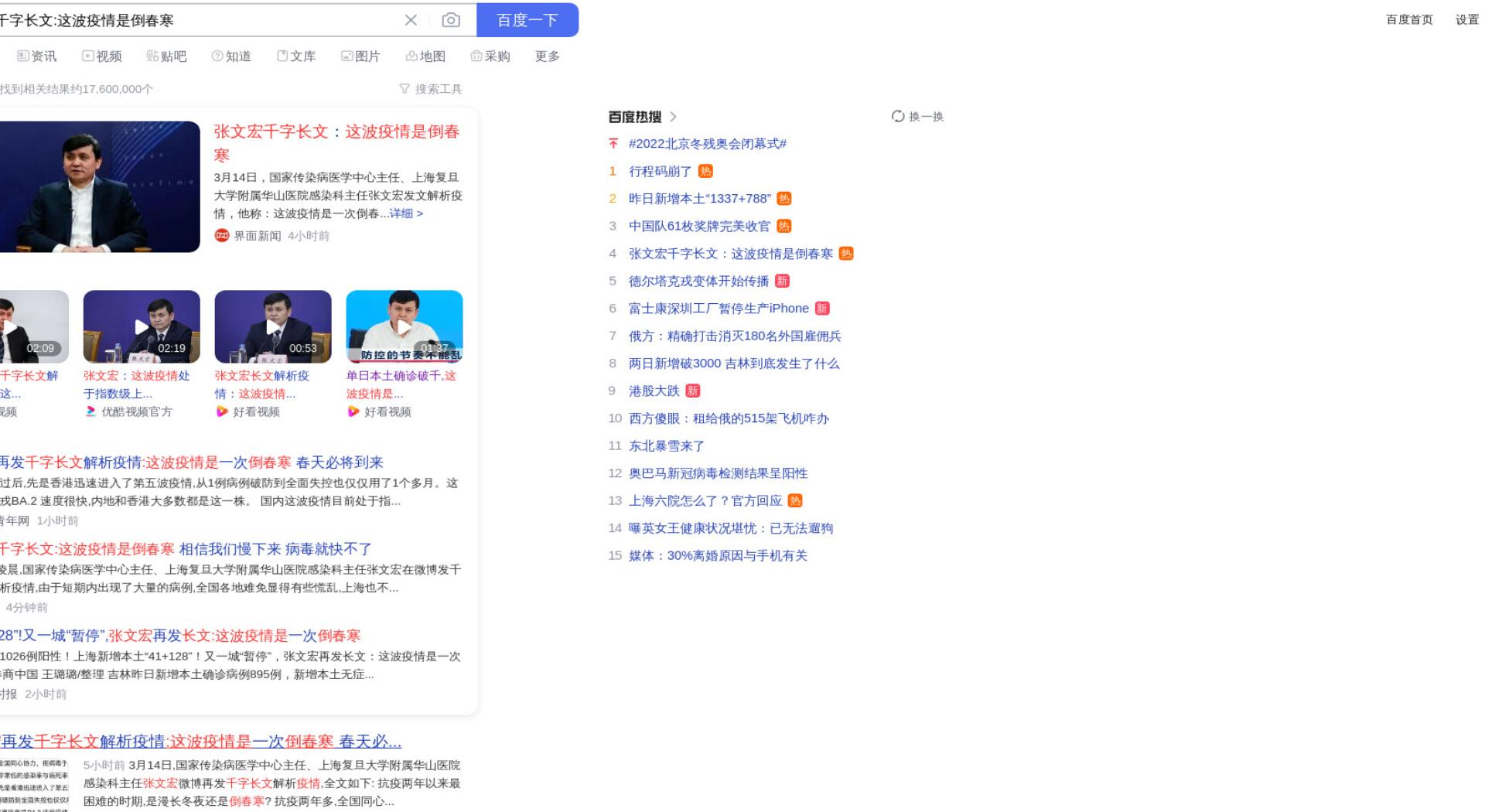This screenshot has width=1485, height=812.
Task: Switch to the 视频 tab
Action: point(102,56)
